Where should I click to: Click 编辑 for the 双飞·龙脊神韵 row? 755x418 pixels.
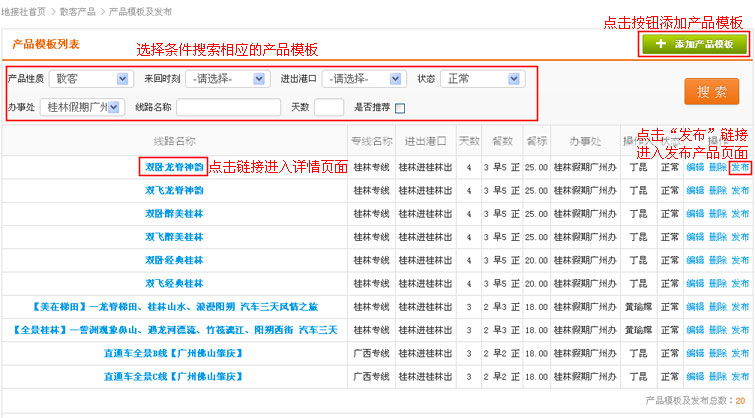click(695, 190)
